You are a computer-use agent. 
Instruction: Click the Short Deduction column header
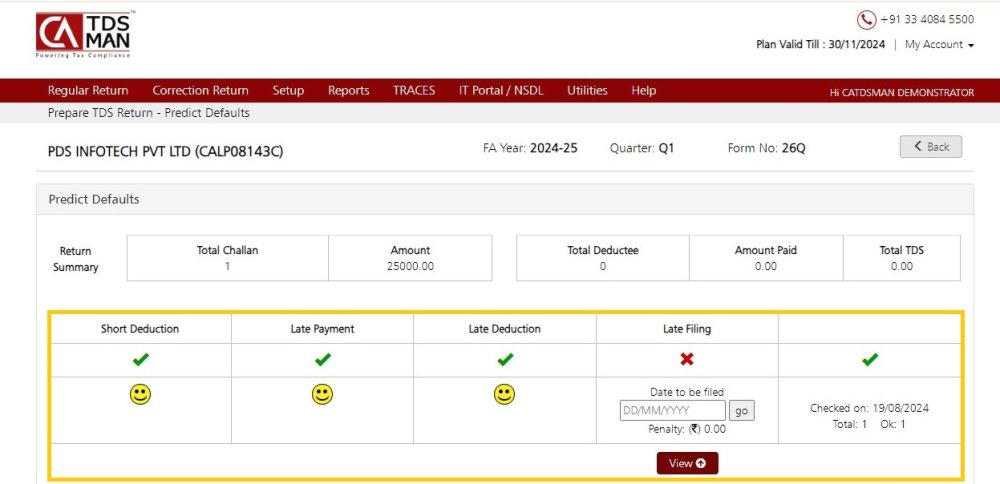[140, 329]
